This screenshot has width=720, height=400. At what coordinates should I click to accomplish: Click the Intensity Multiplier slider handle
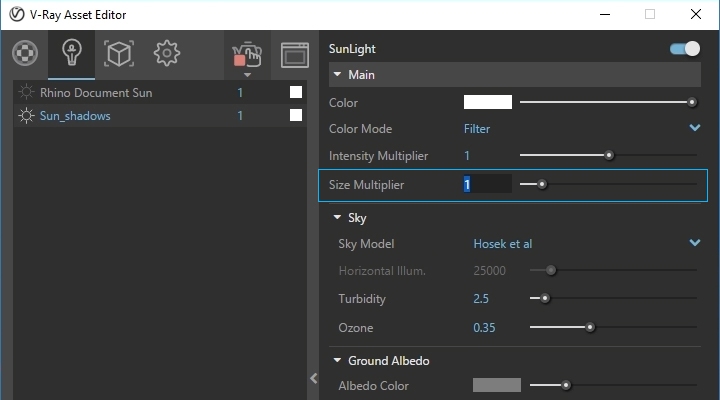(x=608, y=156)
